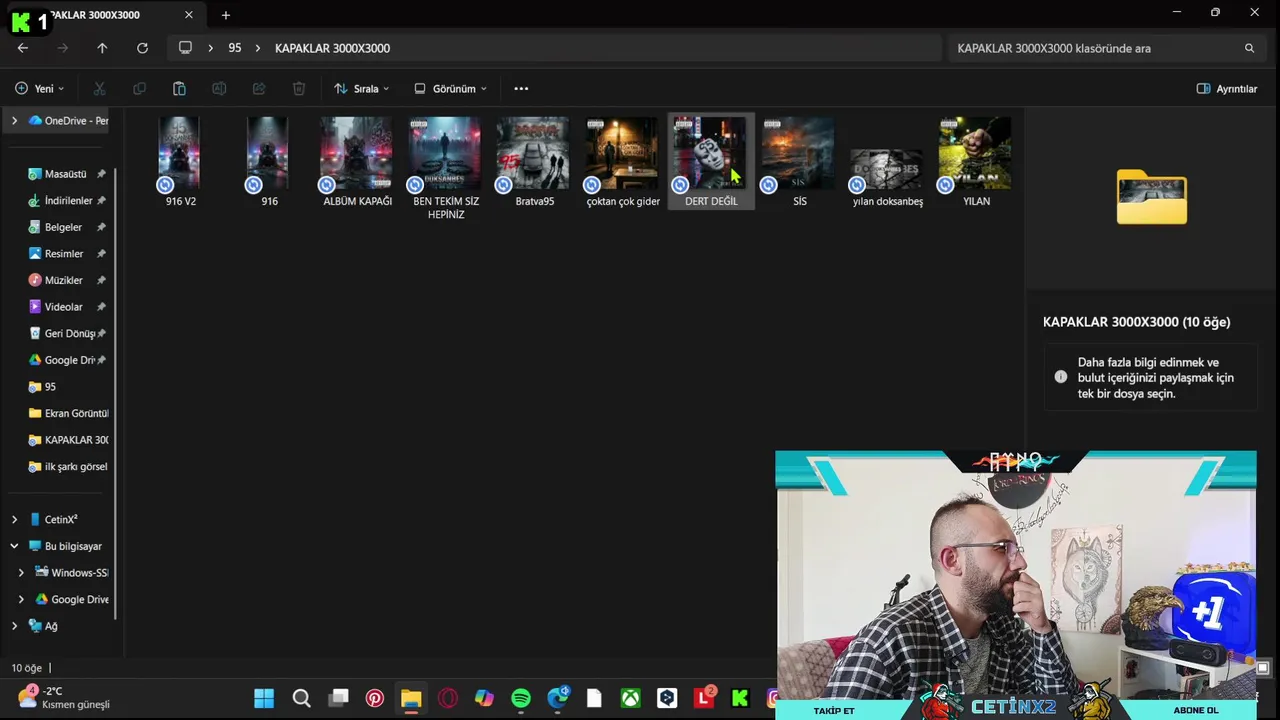Click the PC monitor icon in address bar
This screenshot has width=1280, height=720.
point(185,48)
